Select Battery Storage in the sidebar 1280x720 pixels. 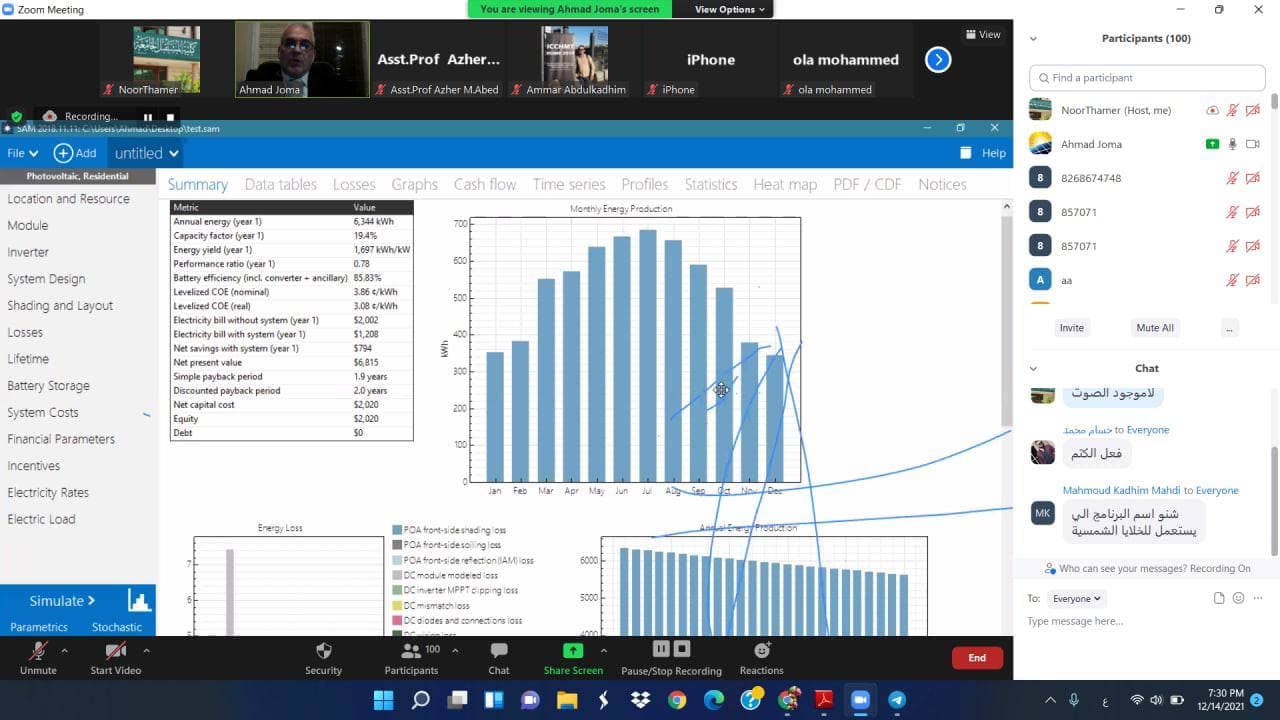point(48,385)
